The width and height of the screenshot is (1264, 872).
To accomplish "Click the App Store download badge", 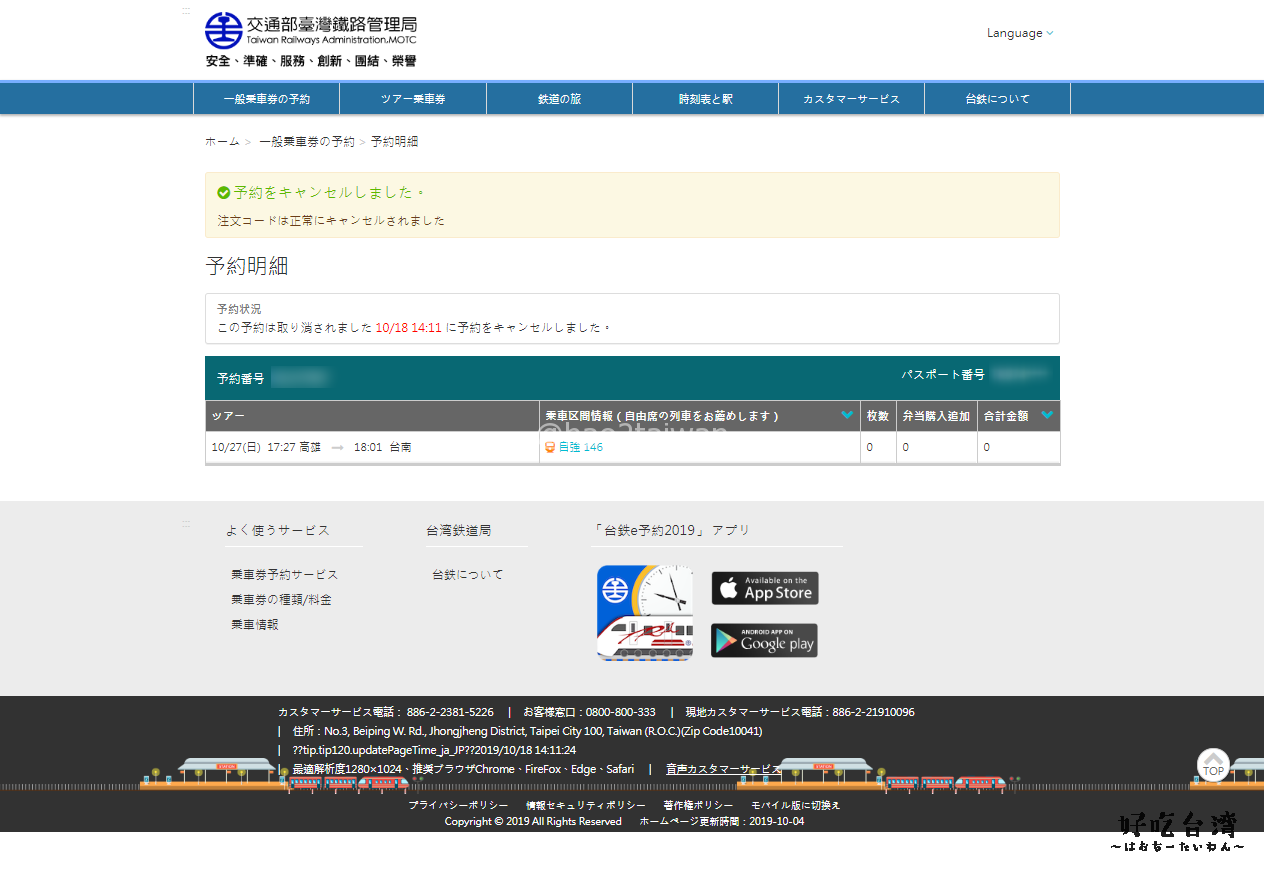I will (x=765, y=588).
